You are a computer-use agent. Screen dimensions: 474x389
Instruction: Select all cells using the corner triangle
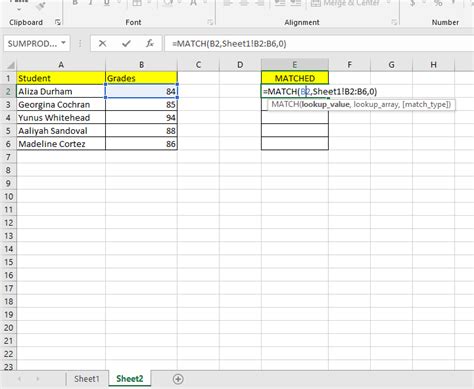pos(11,65)
